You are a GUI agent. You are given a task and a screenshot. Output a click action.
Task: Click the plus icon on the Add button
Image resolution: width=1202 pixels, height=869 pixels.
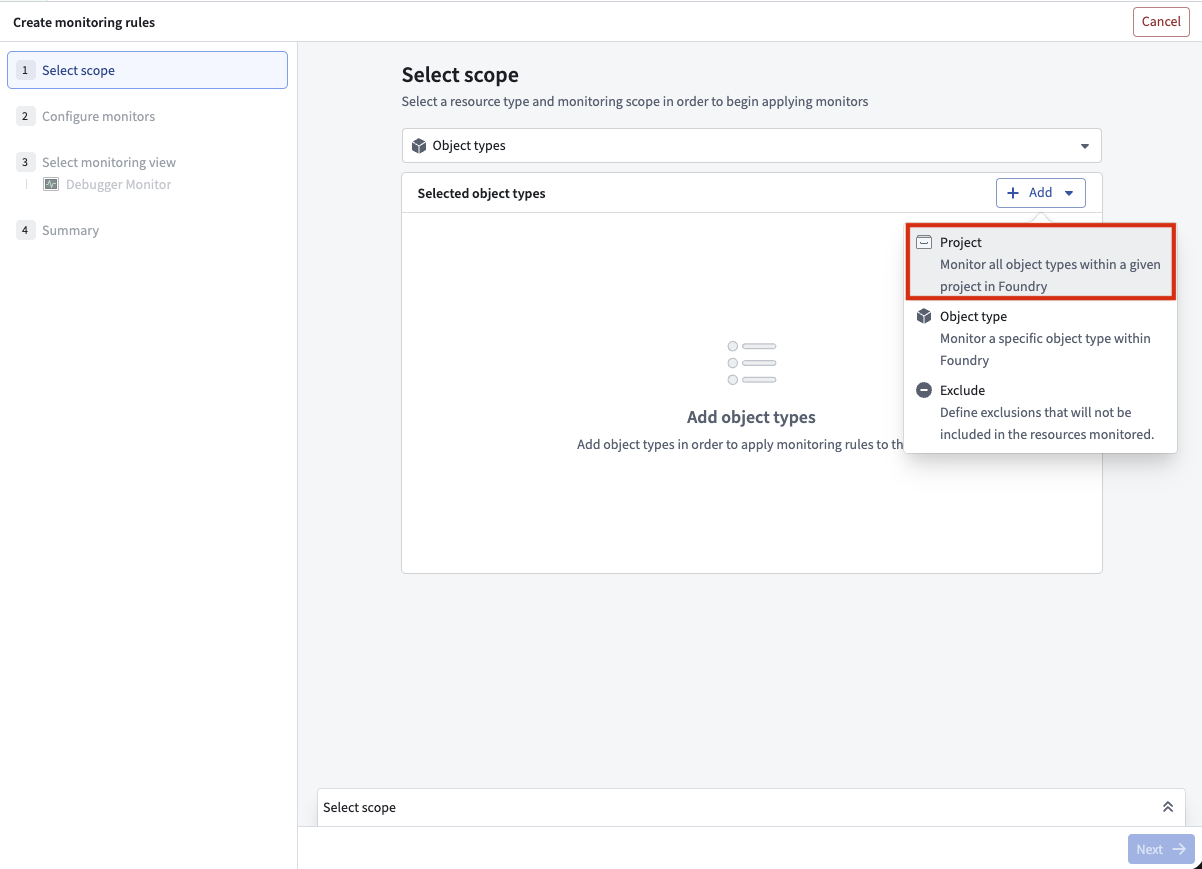pyautogui.click(x=1013, y=192)
